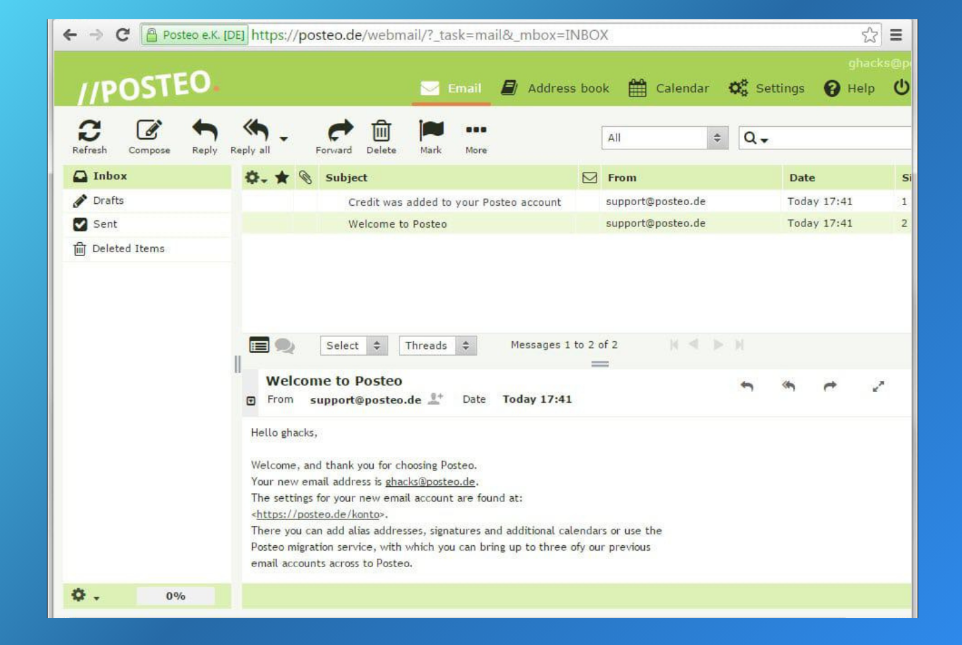Viewport: 962px width, 645px height.
Task: Open the All filter dropdown
Action: [x=664, y=138]
